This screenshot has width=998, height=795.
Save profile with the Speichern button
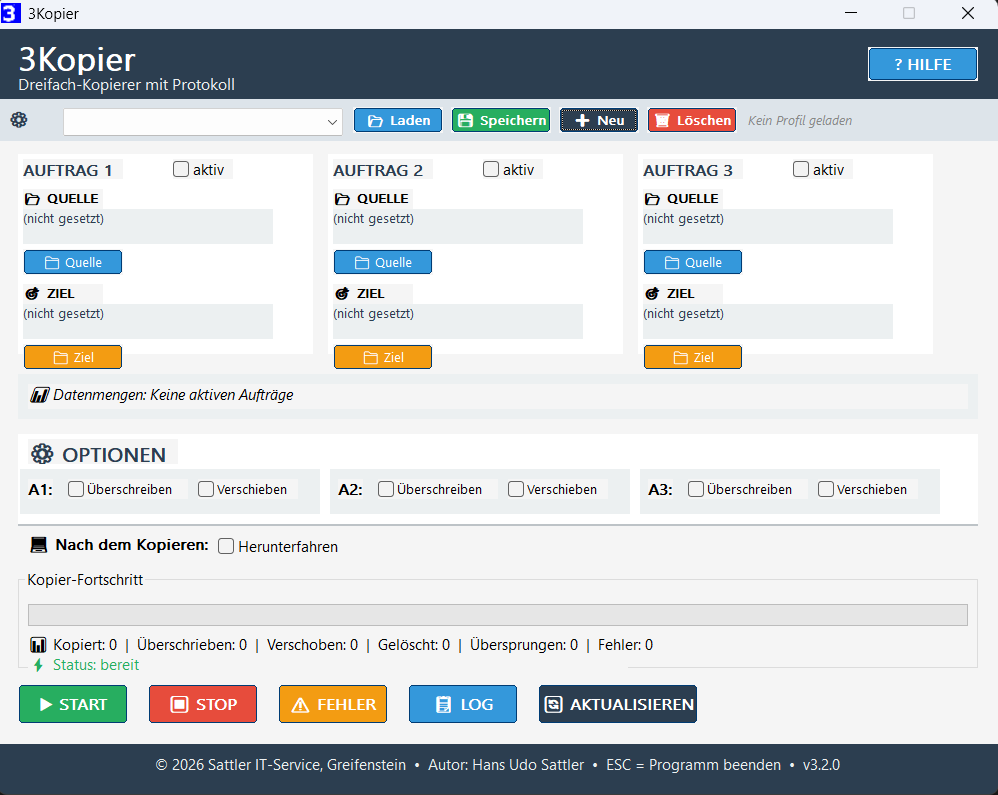[x=501, y=120]
